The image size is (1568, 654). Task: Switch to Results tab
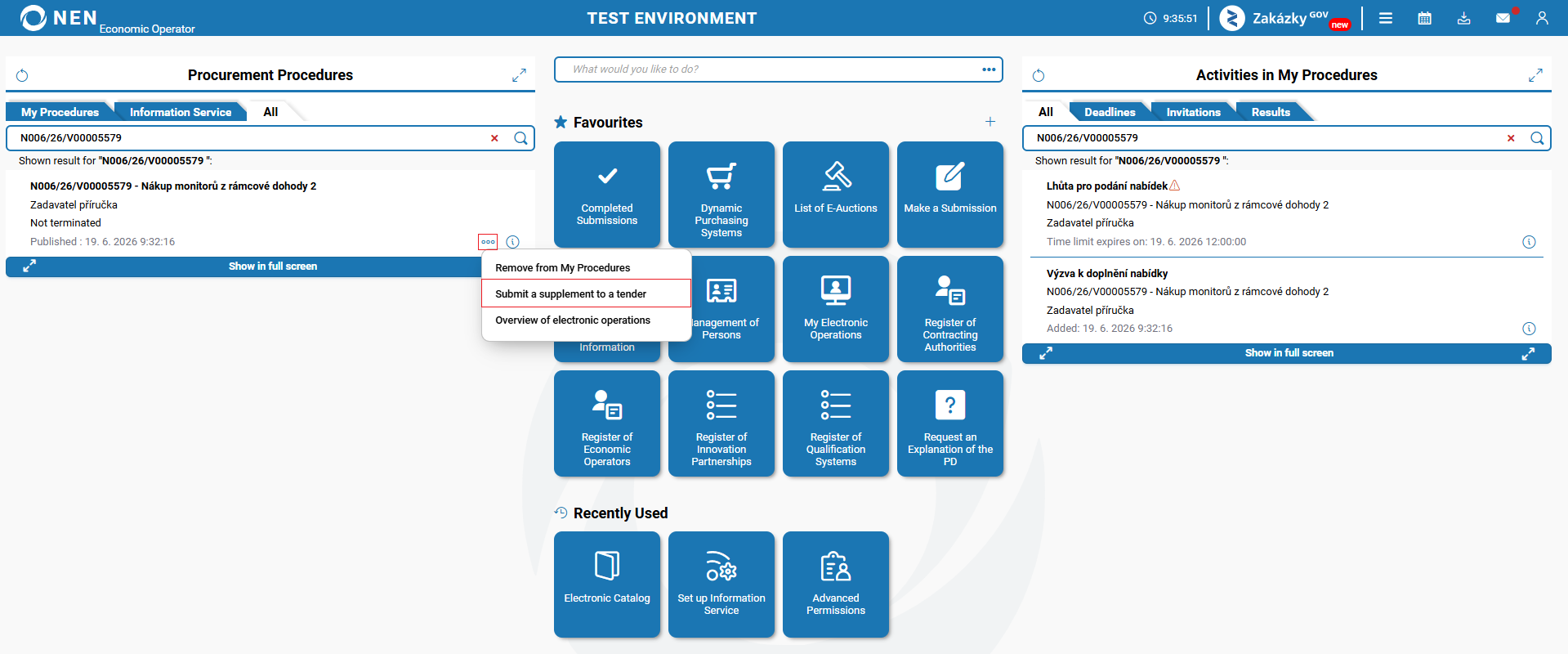click(1271, 112)
